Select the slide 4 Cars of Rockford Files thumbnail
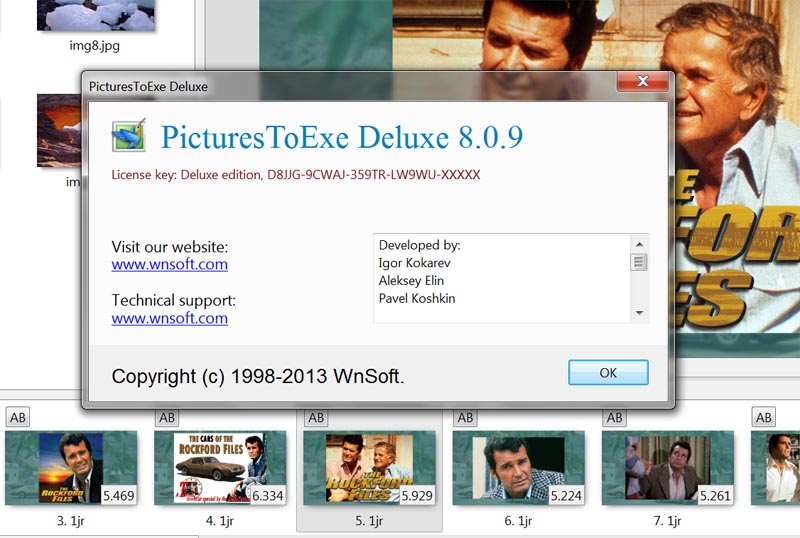 click(x=220, y=468)
